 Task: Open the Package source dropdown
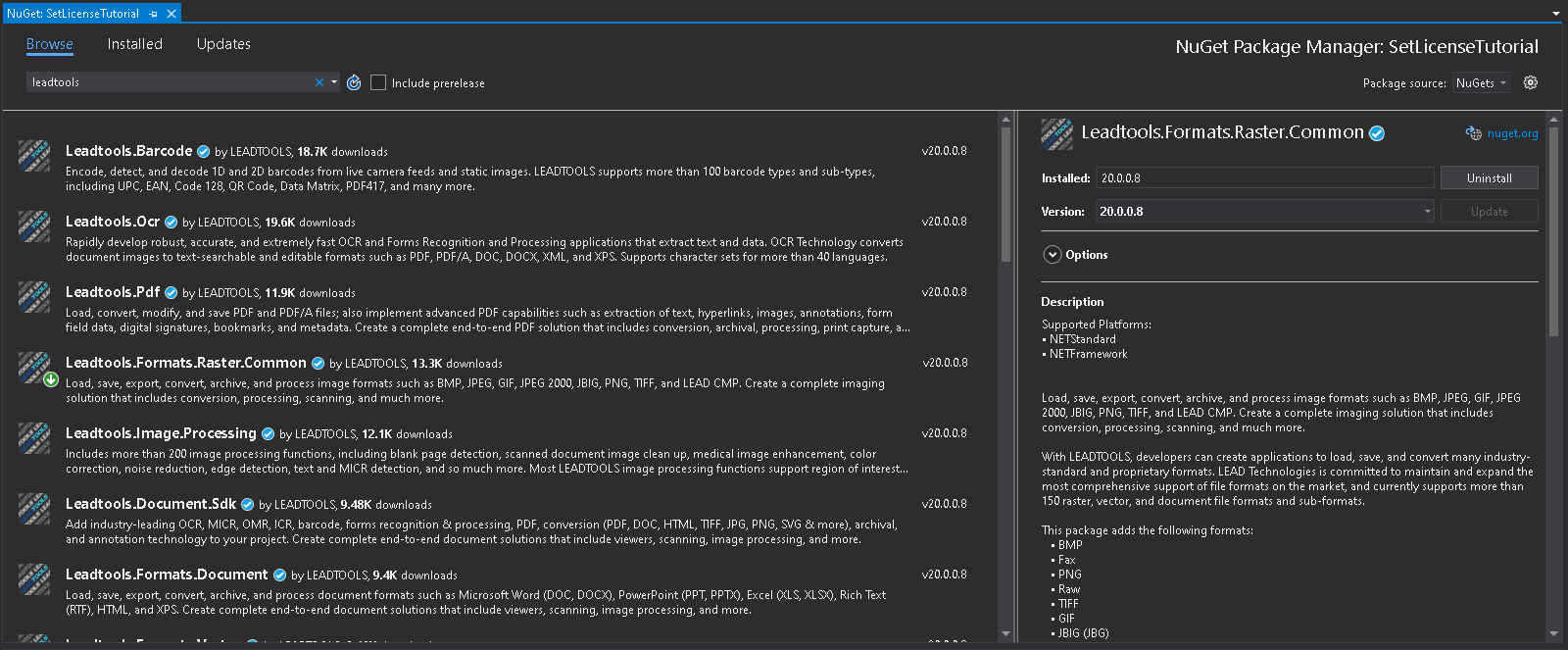click(1481, 83)
